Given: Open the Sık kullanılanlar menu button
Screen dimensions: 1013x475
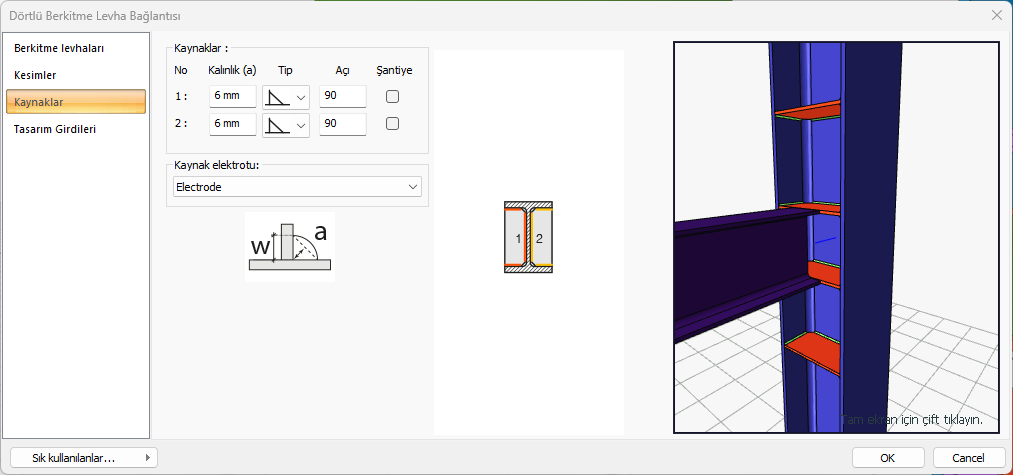Looking at the screenshot, I should pos(84,457).
